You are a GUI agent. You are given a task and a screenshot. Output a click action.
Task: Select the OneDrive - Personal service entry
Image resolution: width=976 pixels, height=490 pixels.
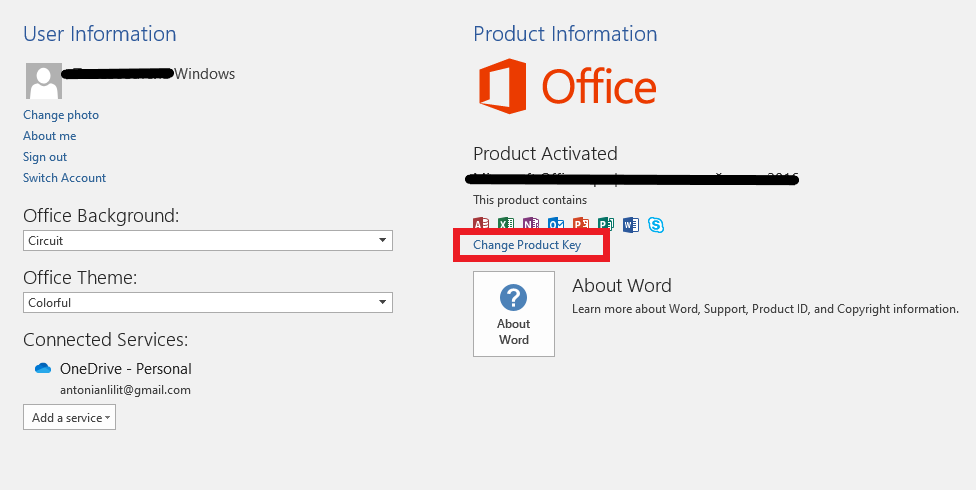click(x=126, y=369)
